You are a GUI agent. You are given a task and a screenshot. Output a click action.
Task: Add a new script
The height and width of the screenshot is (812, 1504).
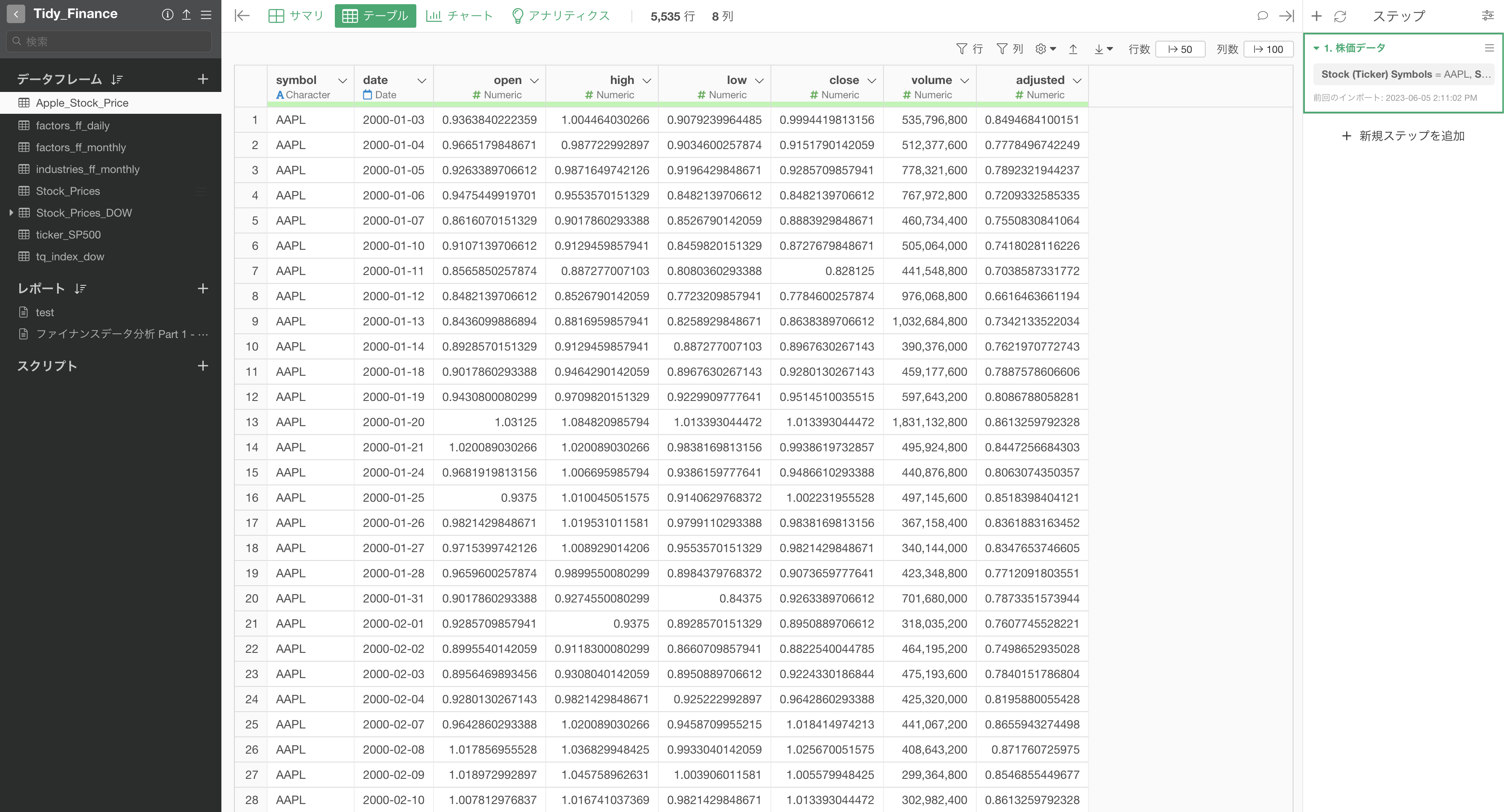click(x=202, y=366)
